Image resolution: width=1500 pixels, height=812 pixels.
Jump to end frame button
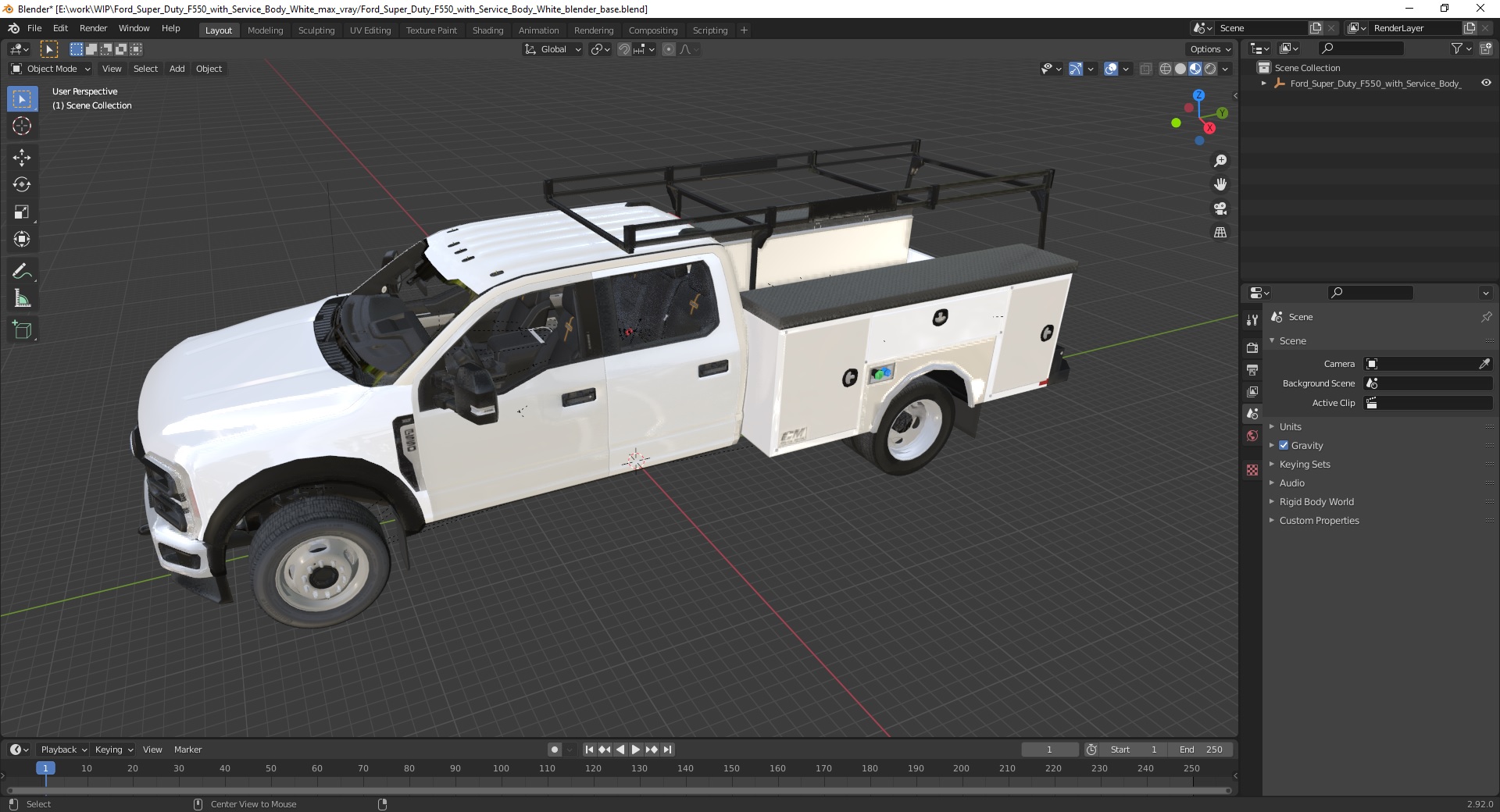pos(667,750)
